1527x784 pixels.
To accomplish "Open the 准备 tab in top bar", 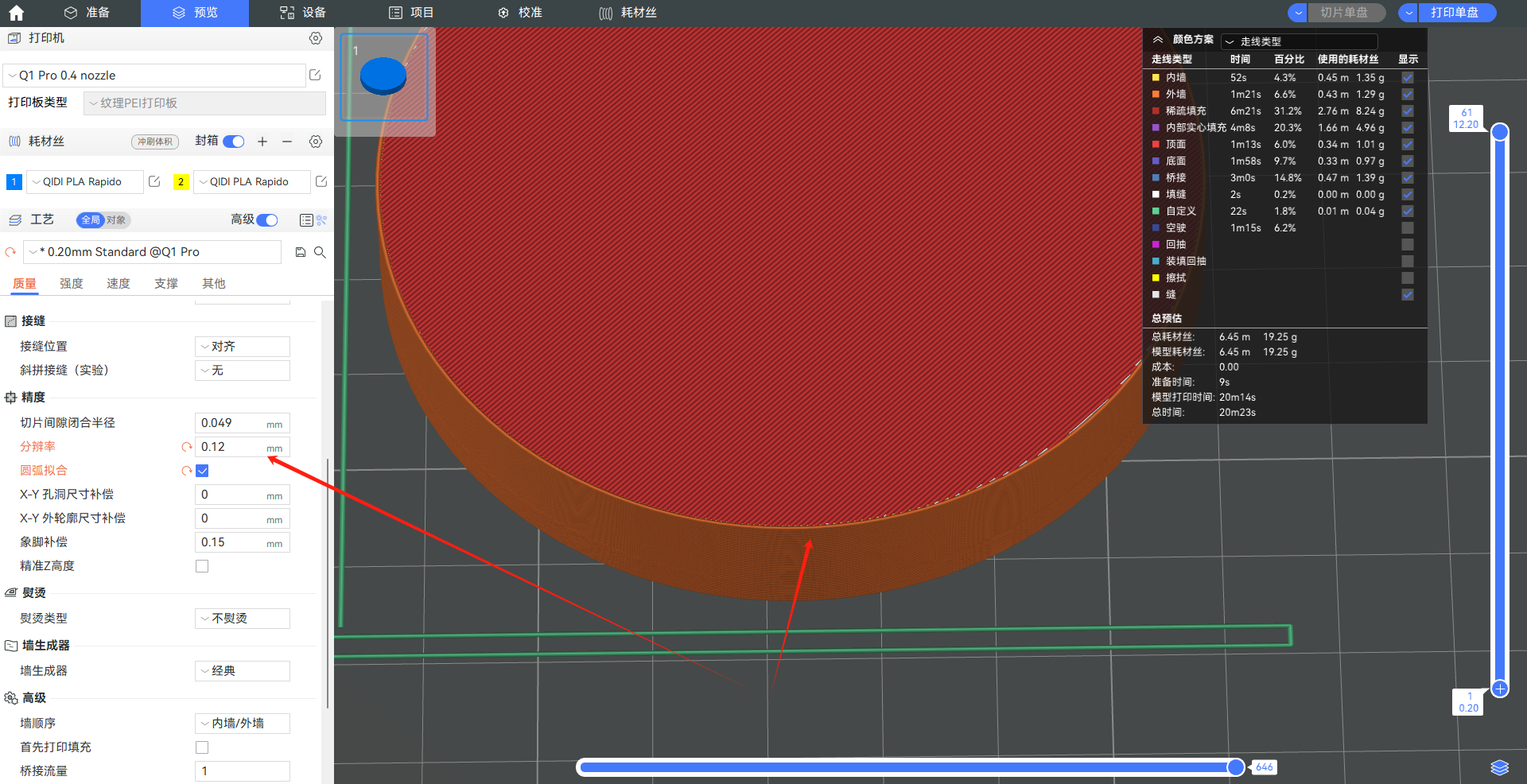I will pyautogui.click(x=87, y=13).
